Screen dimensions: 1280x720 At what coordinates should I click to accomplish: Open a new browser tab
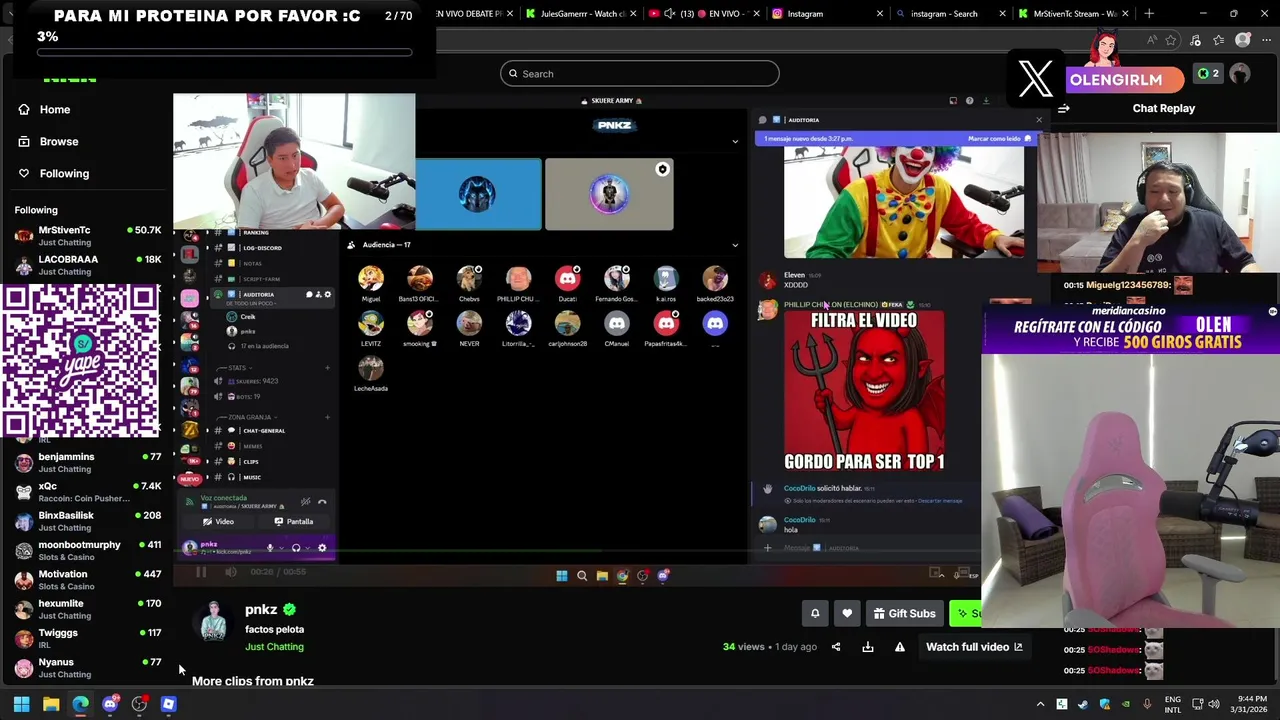[1149, 14]
